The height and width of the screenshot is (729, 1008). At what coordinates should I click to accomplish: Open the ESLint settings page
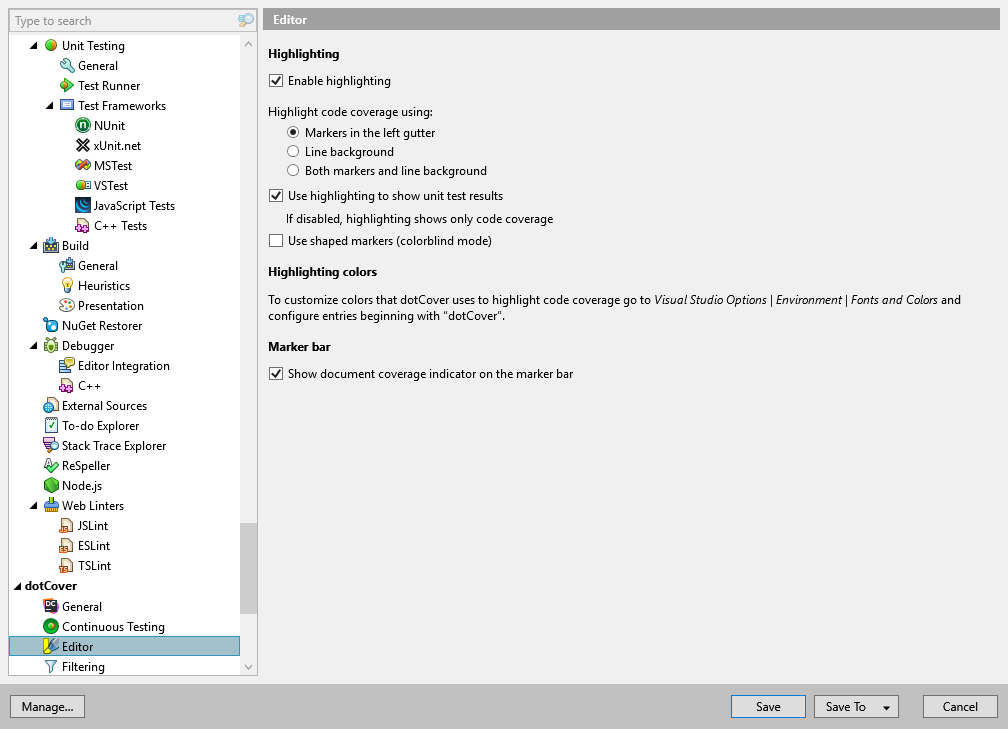click(x=94, y=546)
